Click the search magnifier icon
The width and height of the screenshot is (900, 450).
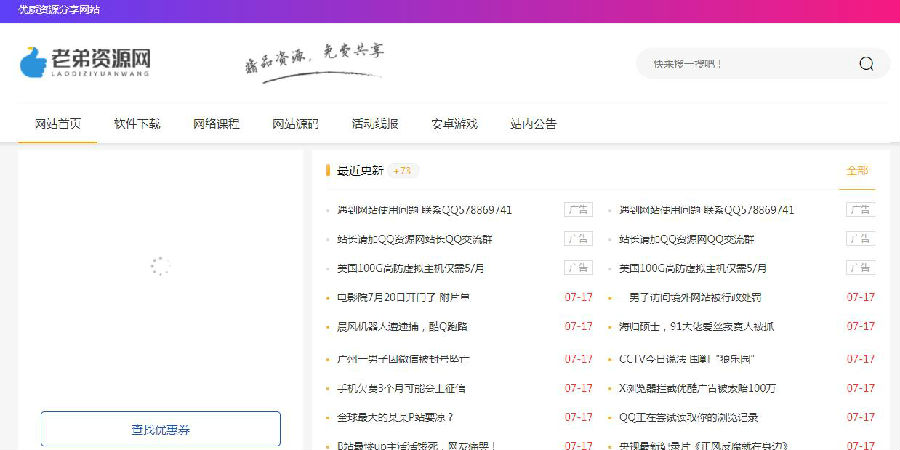point(866,64)
